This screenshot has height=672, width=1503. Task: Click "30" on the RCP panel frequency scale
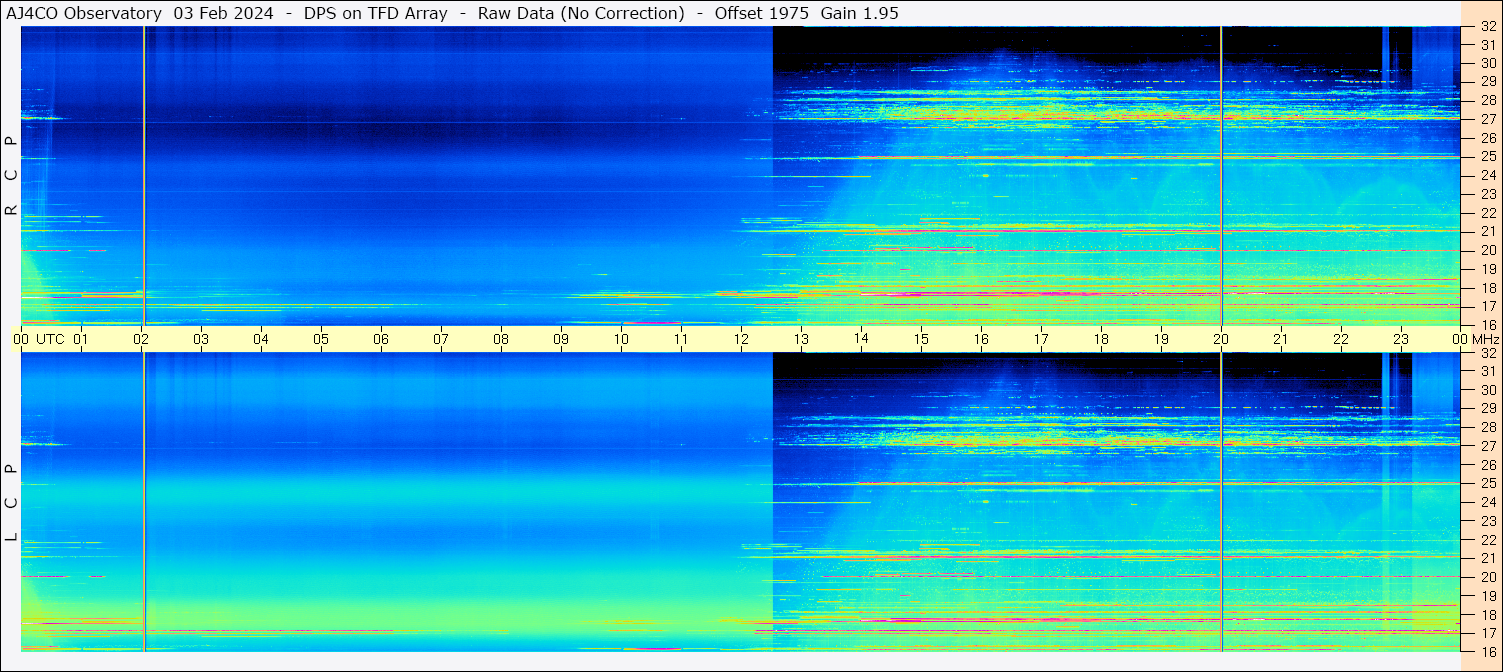click(x=1487, y=63)
